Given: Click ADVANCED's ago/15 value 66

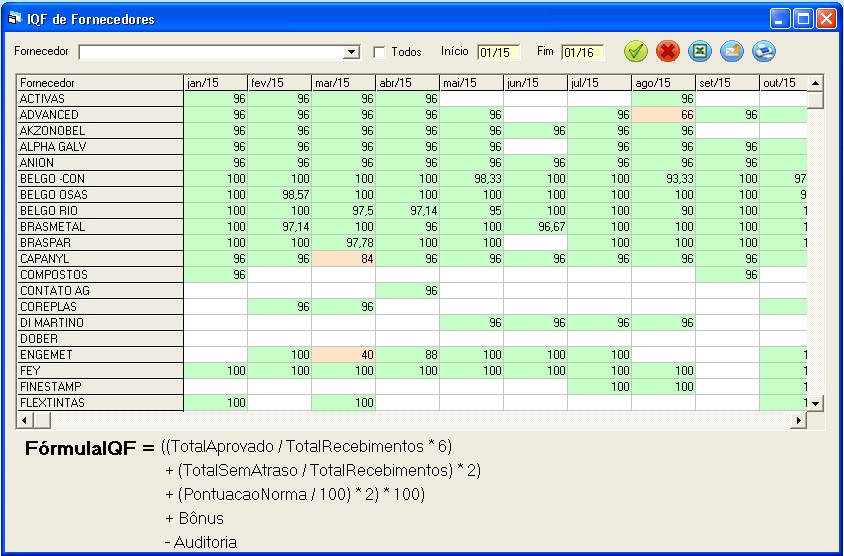Looking at the screenshot, I should pos(664,115).
